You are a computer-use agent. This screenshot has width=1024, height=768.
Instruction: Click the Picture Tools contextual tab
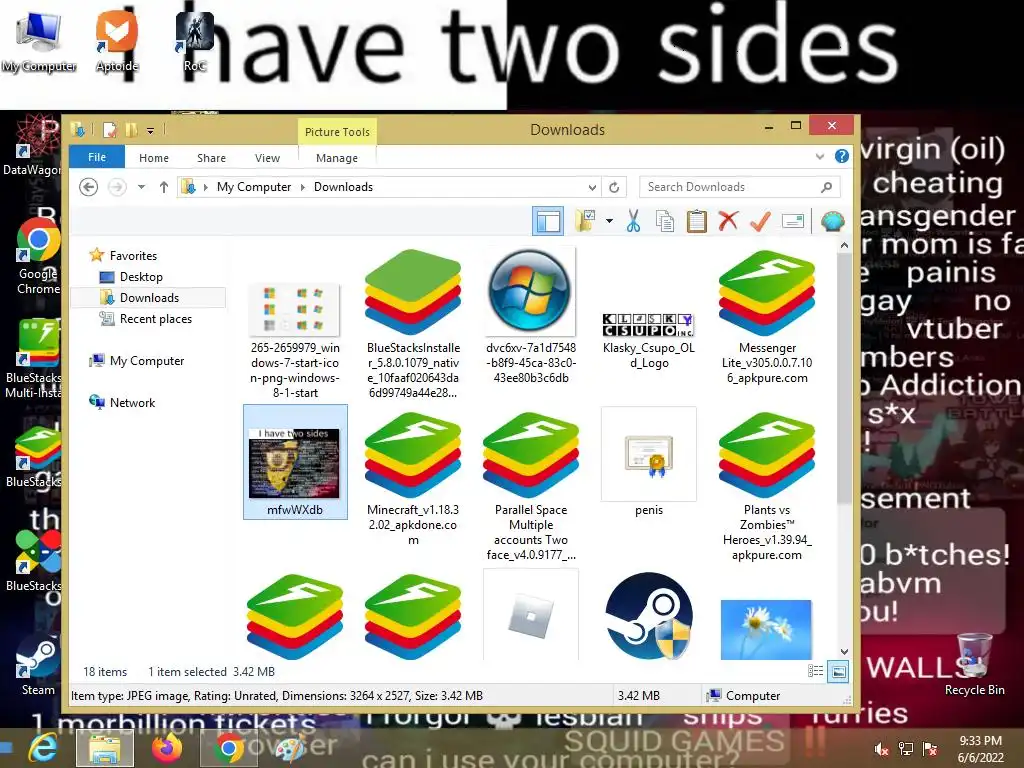(x=337, y=132)
